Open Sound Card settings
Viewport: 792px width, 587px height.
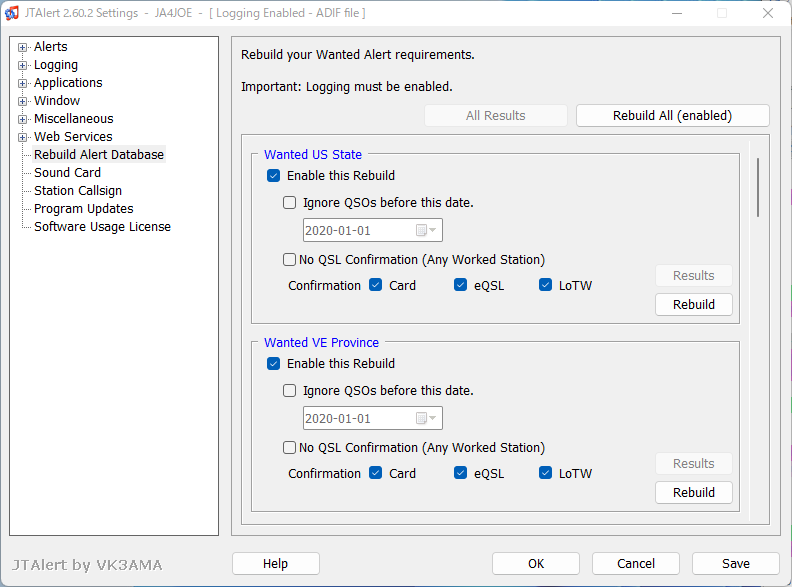(67, 173)
